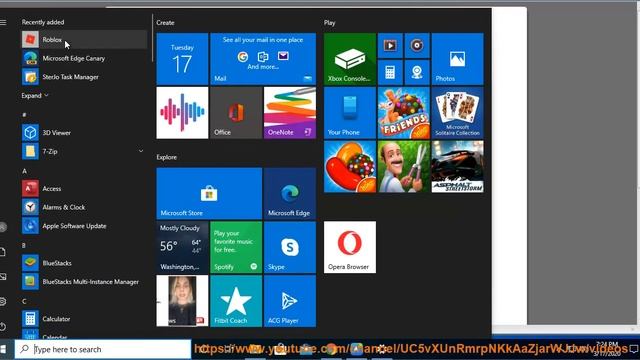
Task: Open Settings gear in Start sidebar
Action: point(3,302)
